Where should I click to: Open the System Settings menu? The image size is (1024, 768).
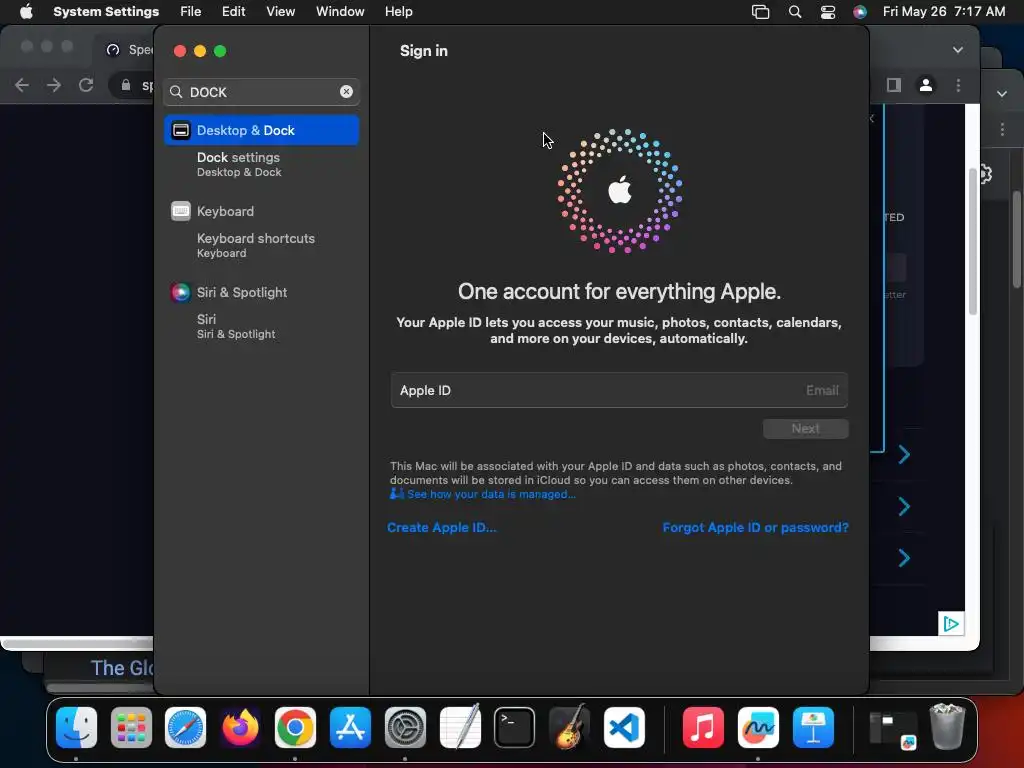click(106, 12)
